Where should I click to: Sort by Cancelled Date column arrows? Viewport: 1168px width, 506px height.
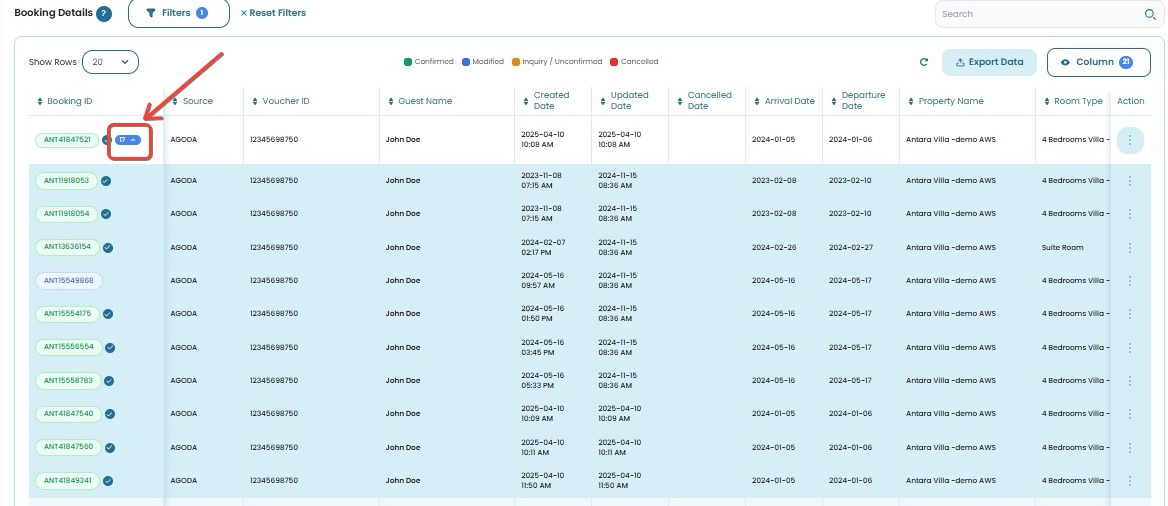tap(680, 101)
